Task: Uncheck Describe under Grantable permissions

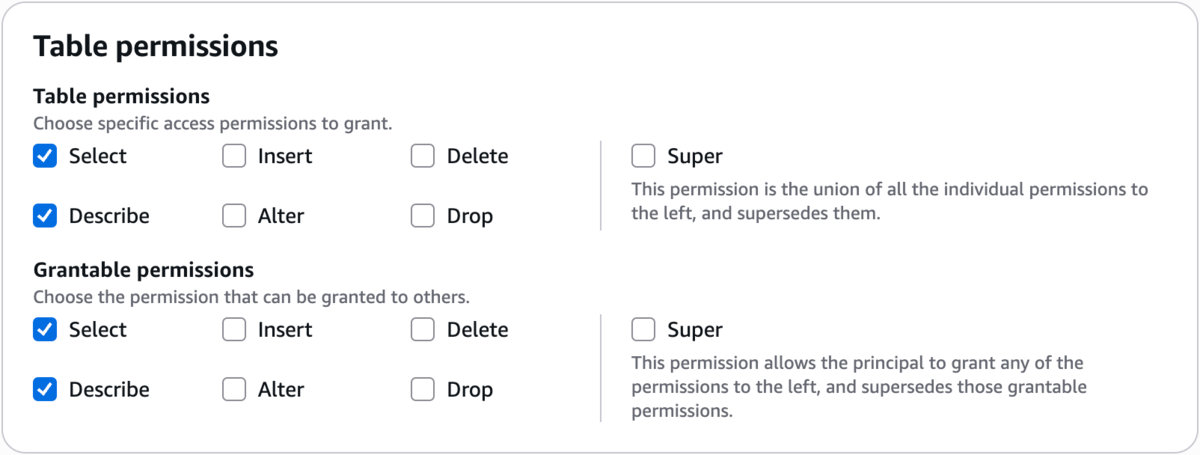Action: point(45,390)
